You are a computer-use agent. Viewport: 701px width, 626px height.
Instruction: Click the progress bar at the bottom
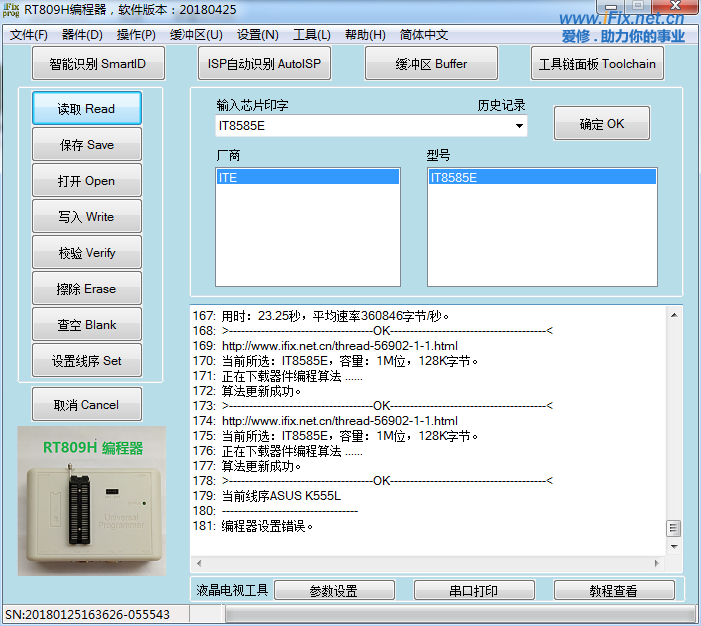click(x=460, y=614)
